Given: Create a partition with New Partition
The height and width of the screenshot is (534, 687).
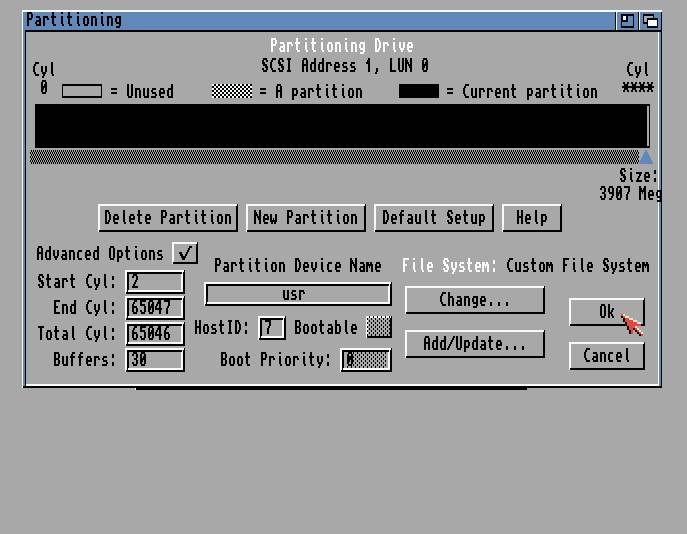Looking at the screenshot, I should tap(305, 218).
